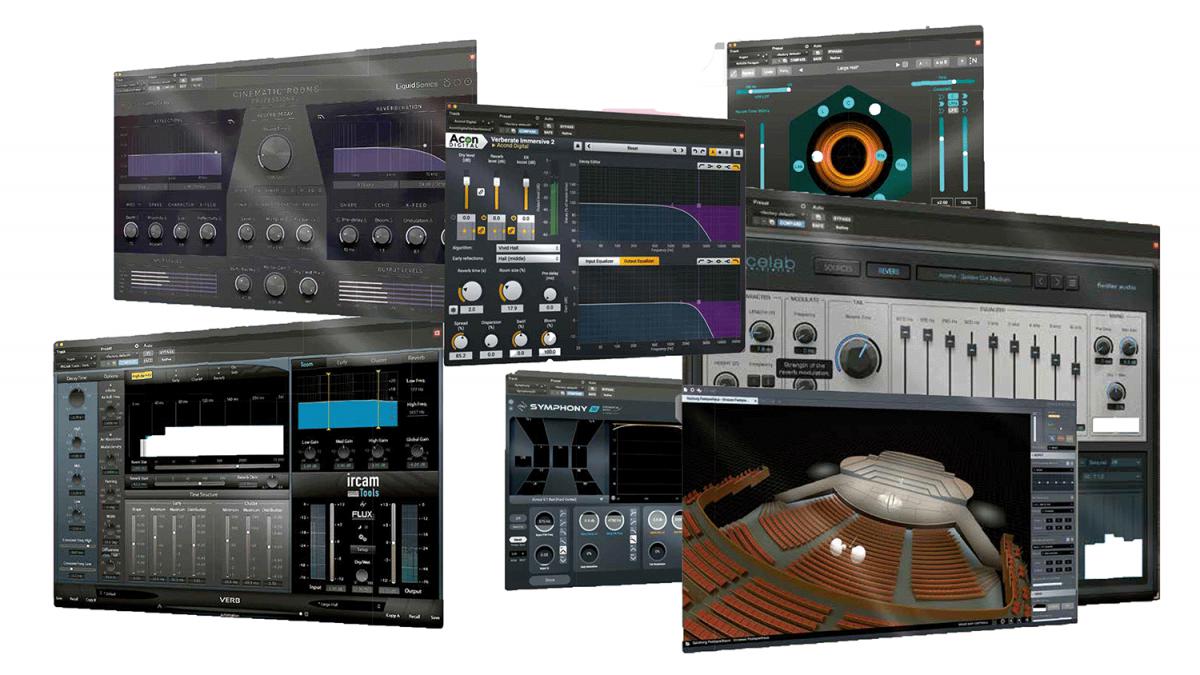Open preset list menu icon in Spacelab header
Screen dimensions: 1200x675
point(1073,283)
